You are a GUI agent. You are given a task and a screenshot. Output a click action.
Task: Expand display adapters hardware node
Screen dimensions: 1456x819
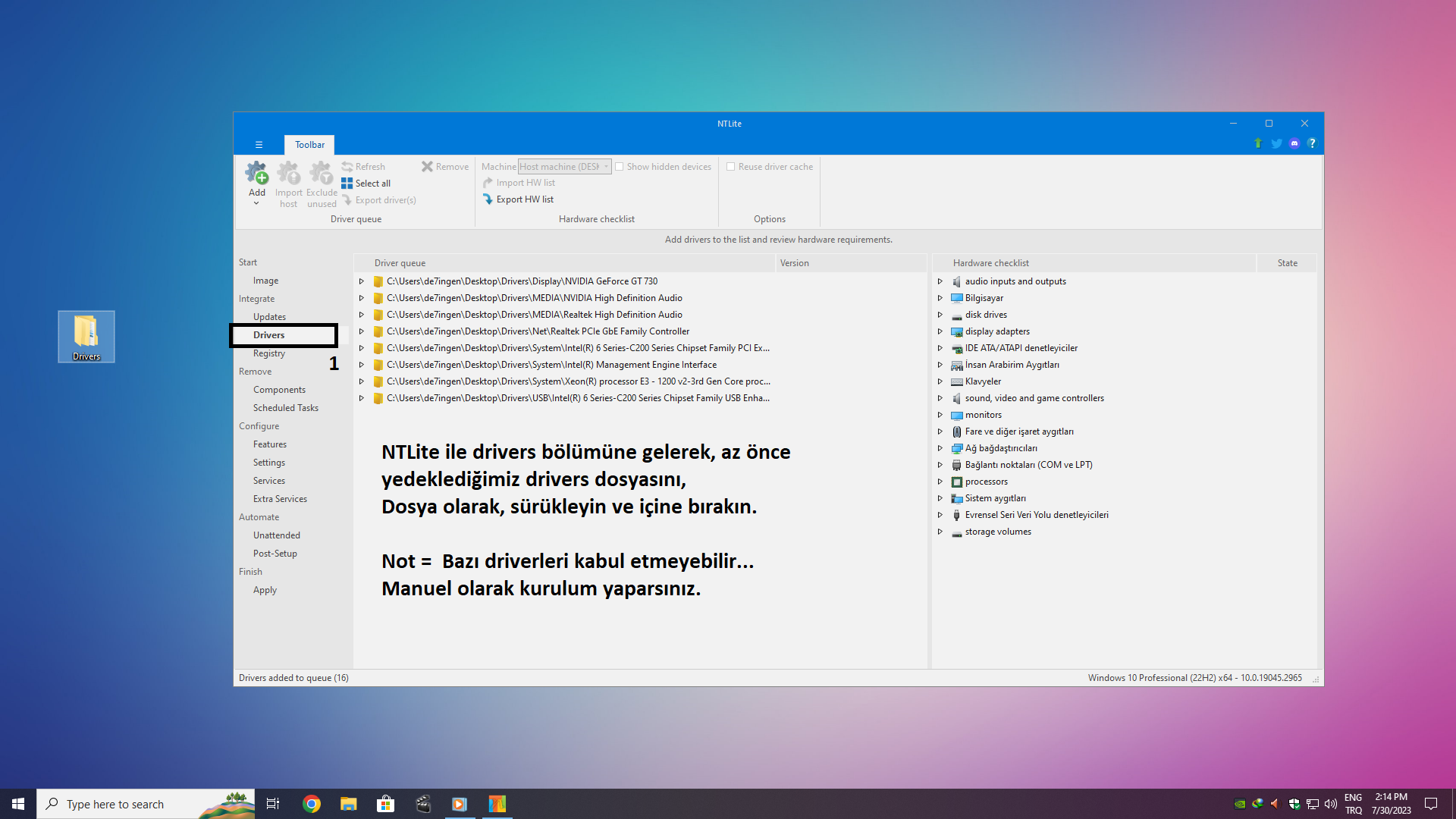[x=940, y=331]
